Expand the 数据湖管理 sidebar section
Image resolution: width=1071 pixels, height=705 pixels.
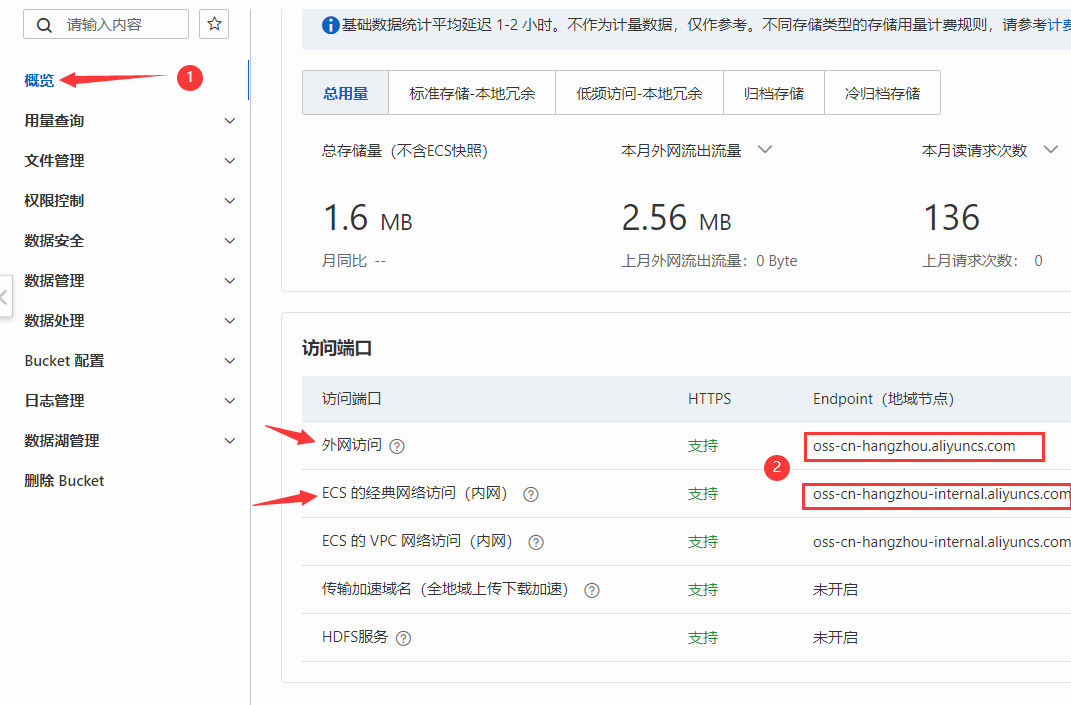(229, 441)
